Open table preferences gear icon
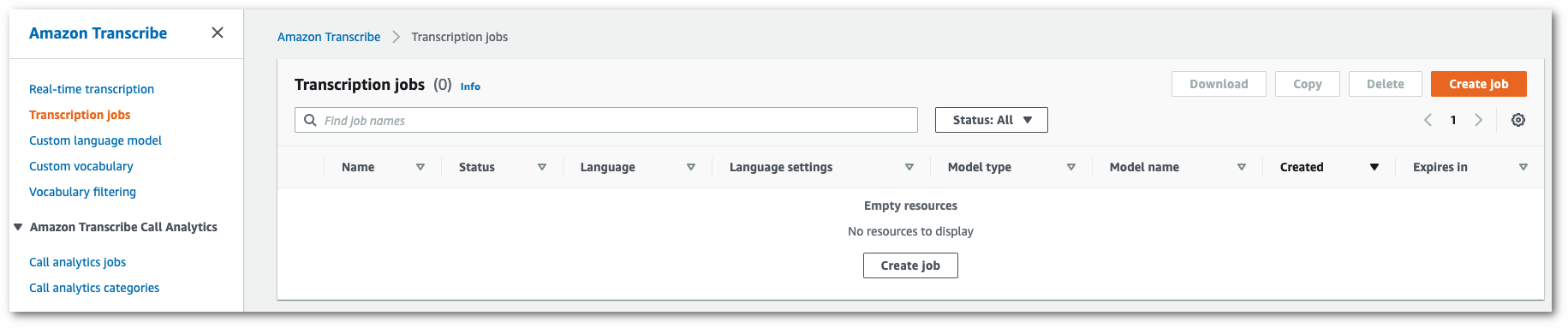The width and height of the screenshot is (1568, 328). pos(1518,120)
